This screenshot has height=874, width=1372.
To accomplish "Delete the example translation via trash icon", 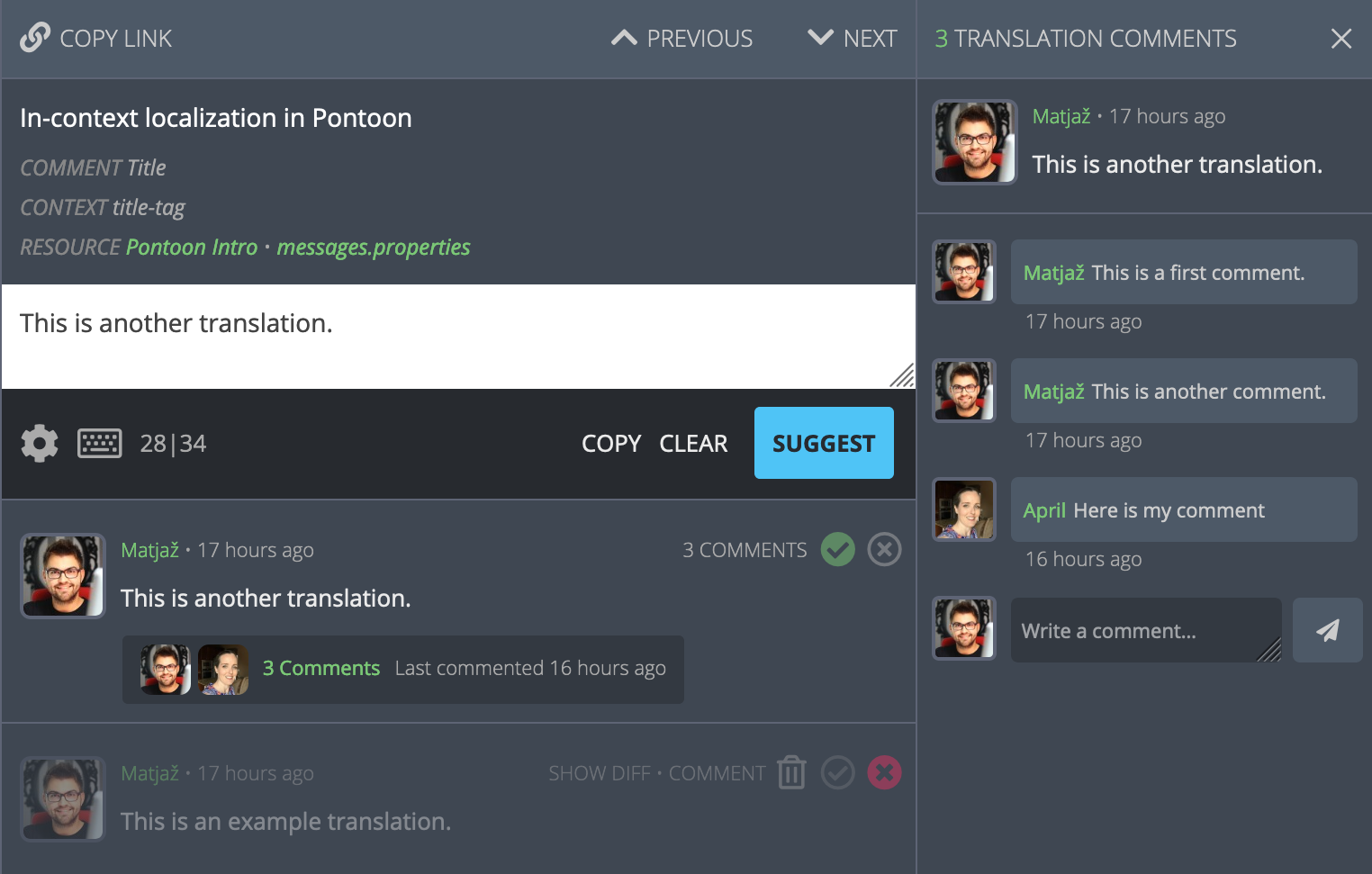I will (x=791, y=772).
